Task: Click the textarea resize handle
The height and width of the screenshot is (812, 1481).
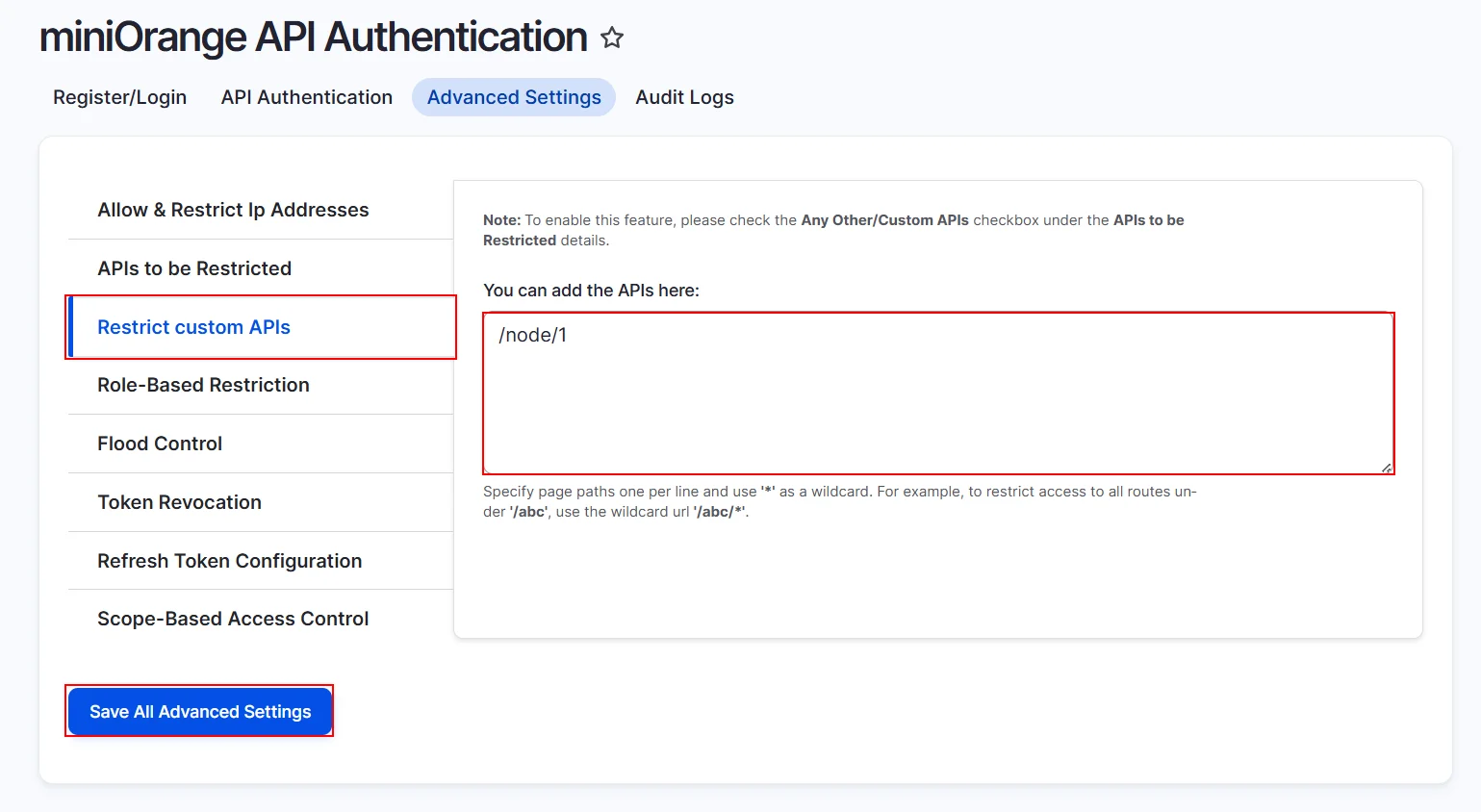Action: click(1388, 468)
